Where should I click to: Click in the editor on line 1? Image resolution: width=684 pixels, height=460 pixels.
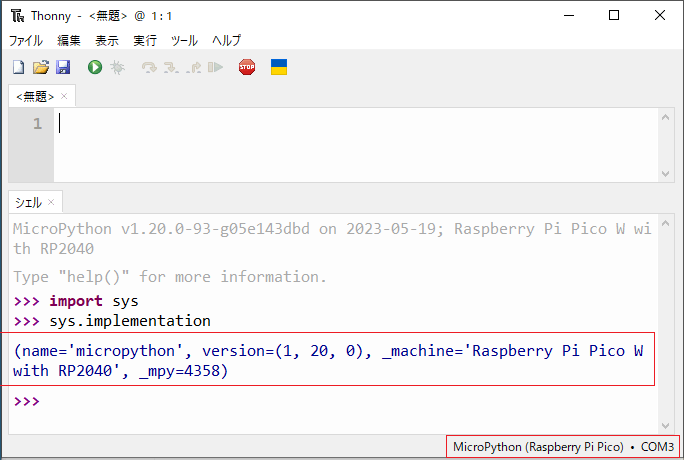click(x=300, y=124)
